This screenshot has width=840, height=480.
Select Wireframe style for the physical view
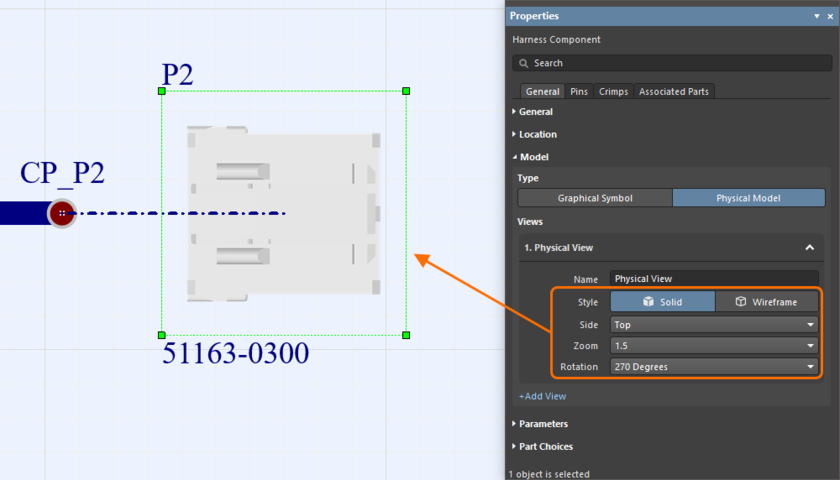coord(767,302)
